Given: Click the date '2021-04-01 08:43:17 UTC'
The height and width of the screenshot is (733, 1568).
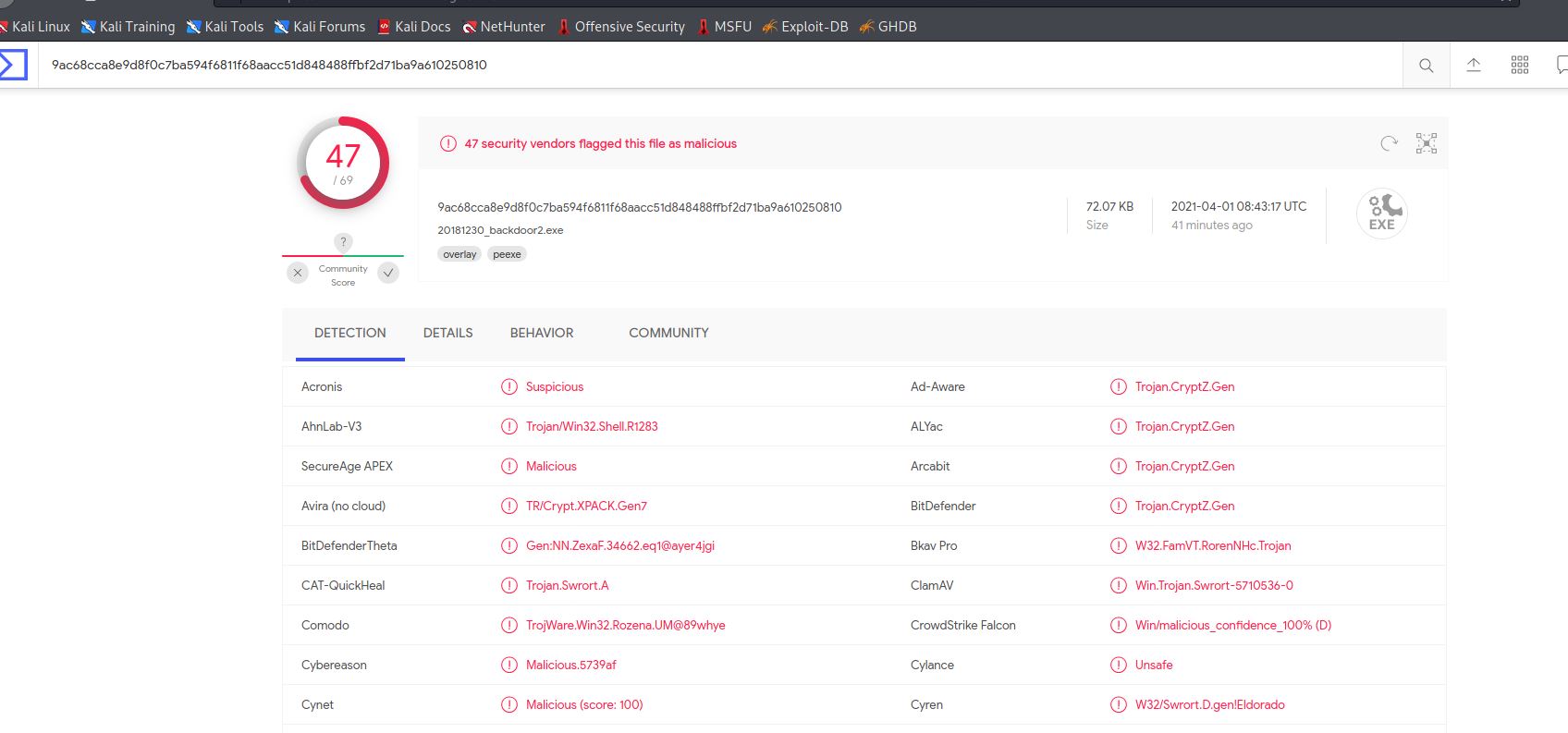Looking at the screenshot, I should [x=1239, y=206].
